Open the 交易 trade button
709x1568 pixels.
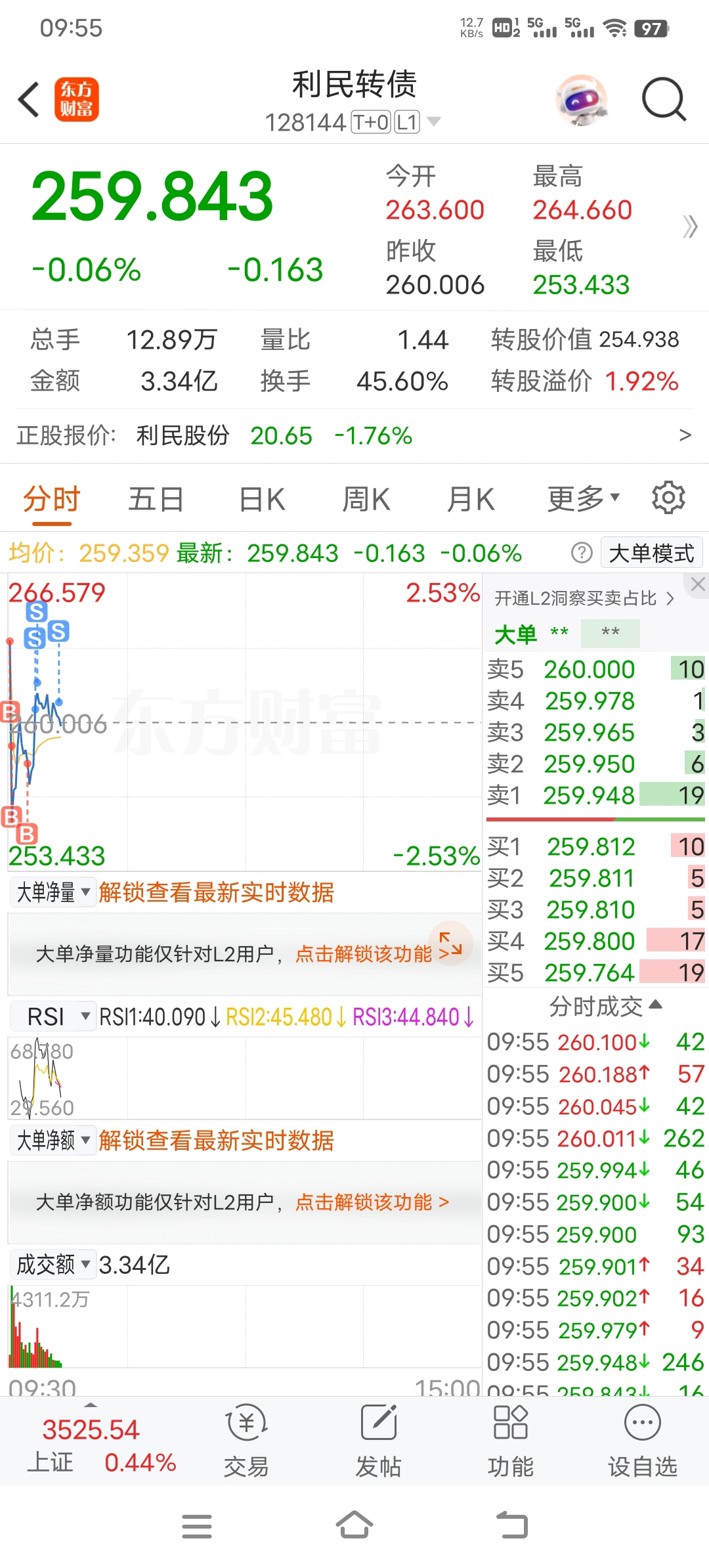(247, 1440)
